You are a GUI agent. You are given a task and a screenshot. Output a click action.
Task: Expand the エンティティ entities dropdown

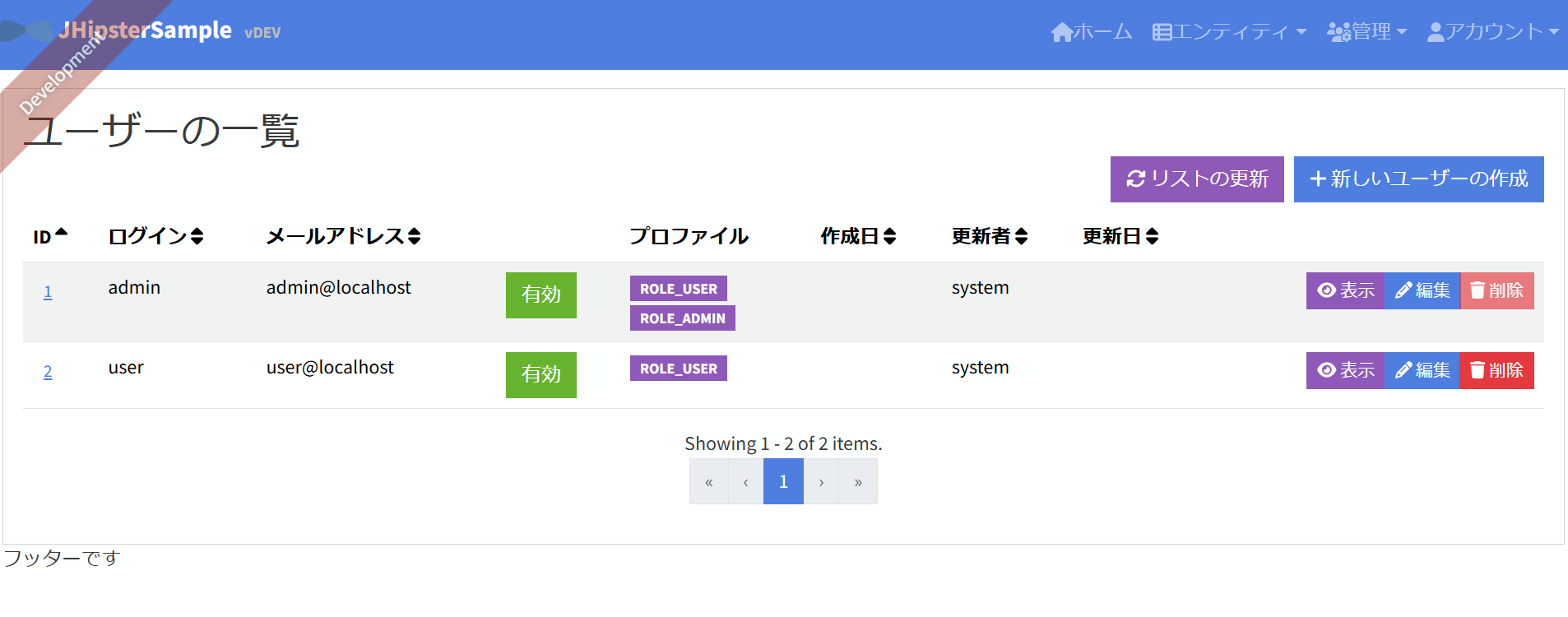tap(1229, 31)
